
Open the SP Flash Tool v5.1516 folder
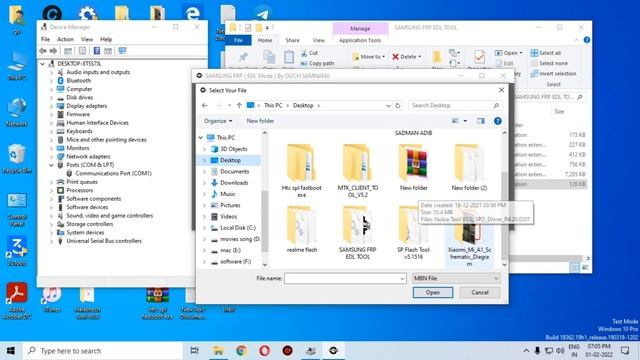[413, 233]
